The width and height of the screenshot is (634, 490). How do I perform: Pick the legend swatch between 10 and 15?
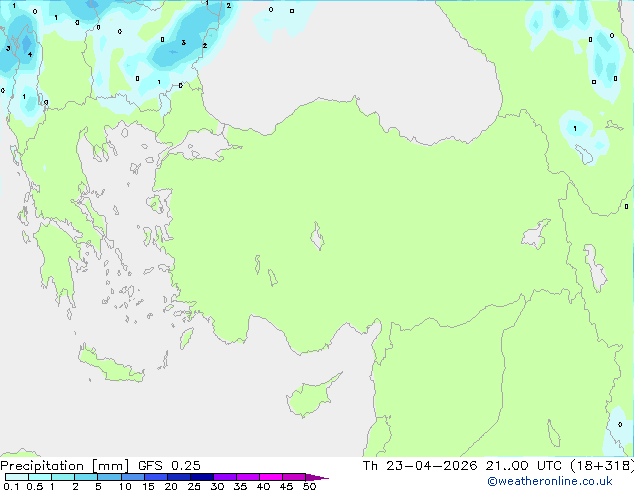click(133, 477)
